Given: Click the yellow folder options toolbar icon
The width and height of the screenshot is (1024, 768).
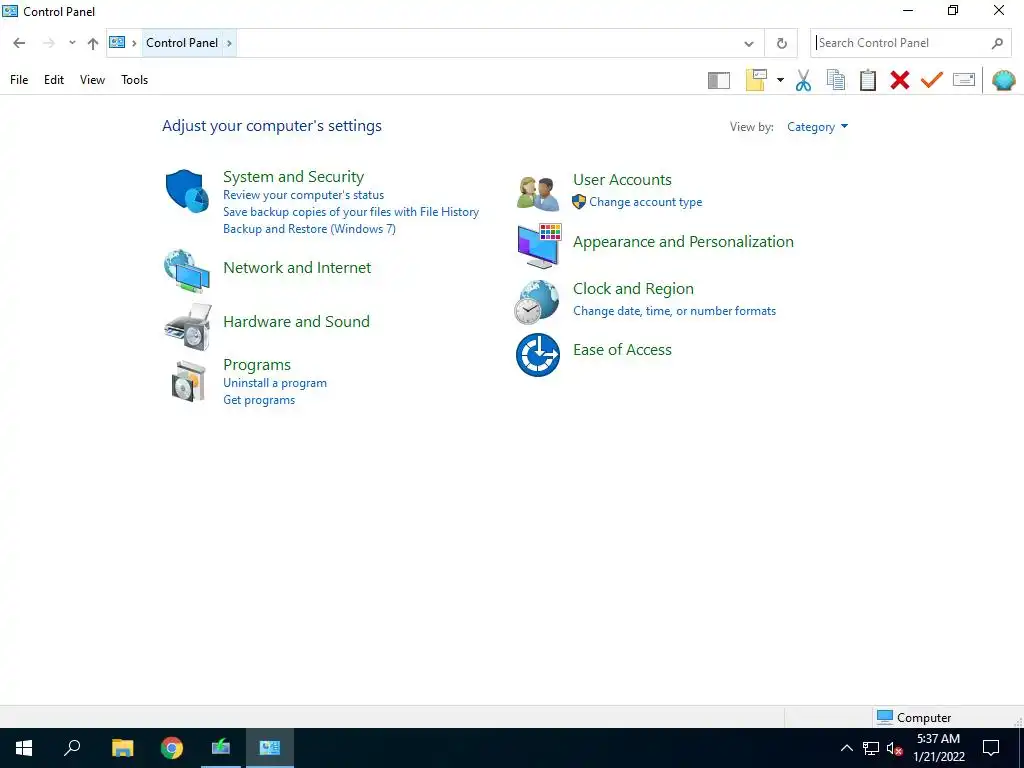Looking at the screenshot, I should 756,80.
